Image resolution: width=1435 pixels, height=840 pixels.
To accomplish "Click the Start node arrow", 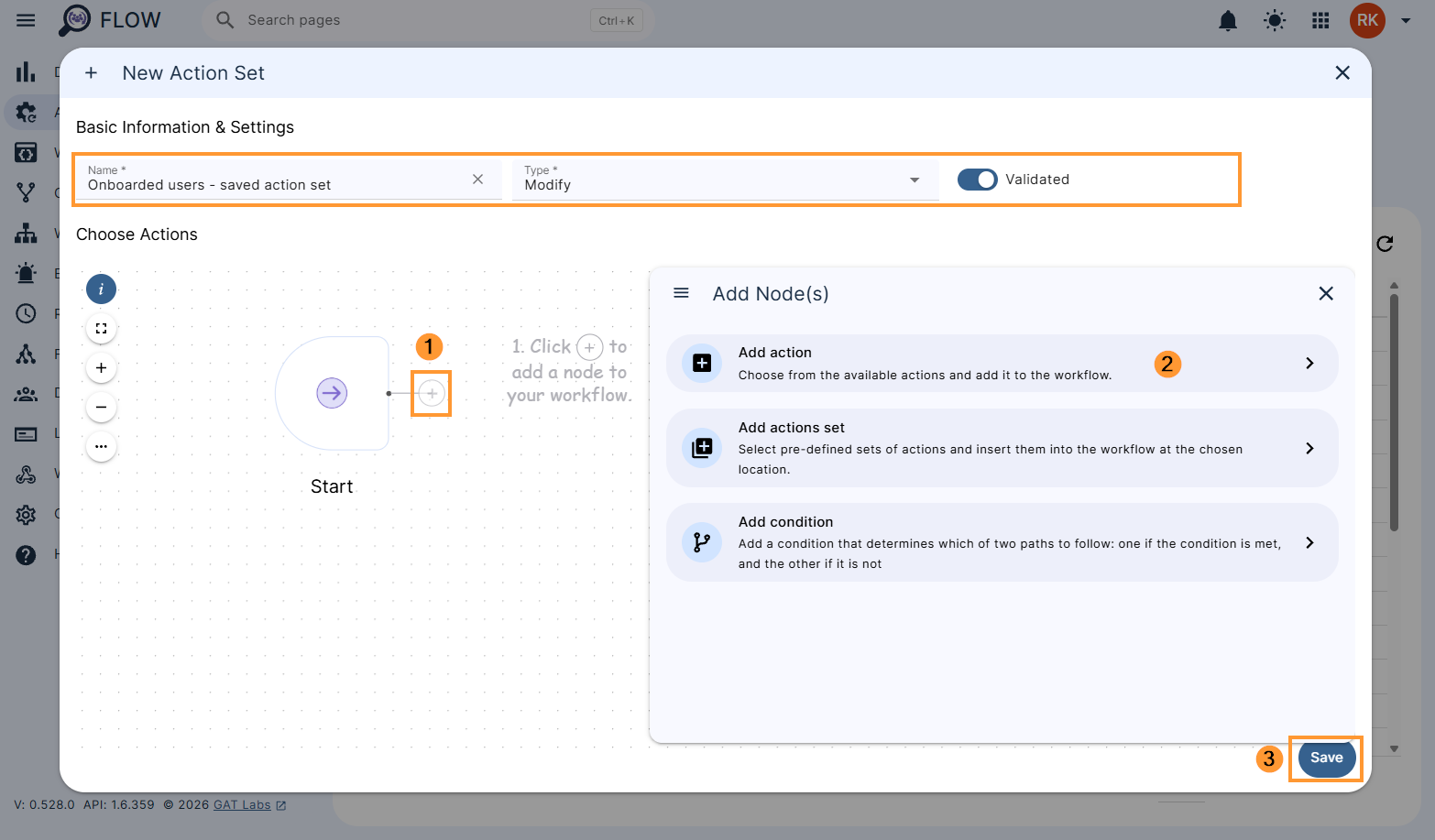I will pyautogui.click(x=332, y=393).
